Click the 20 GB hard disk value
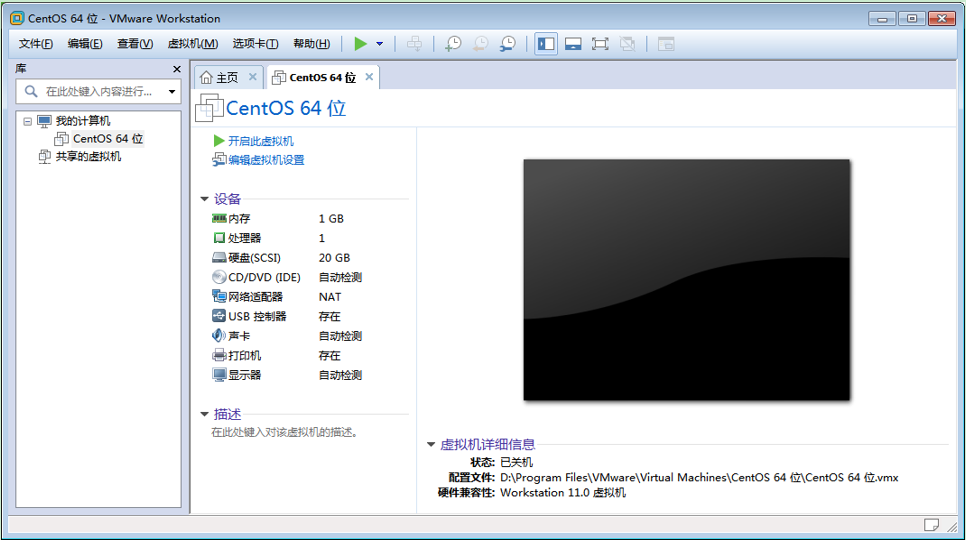The image size is (966, 540). 335,258
